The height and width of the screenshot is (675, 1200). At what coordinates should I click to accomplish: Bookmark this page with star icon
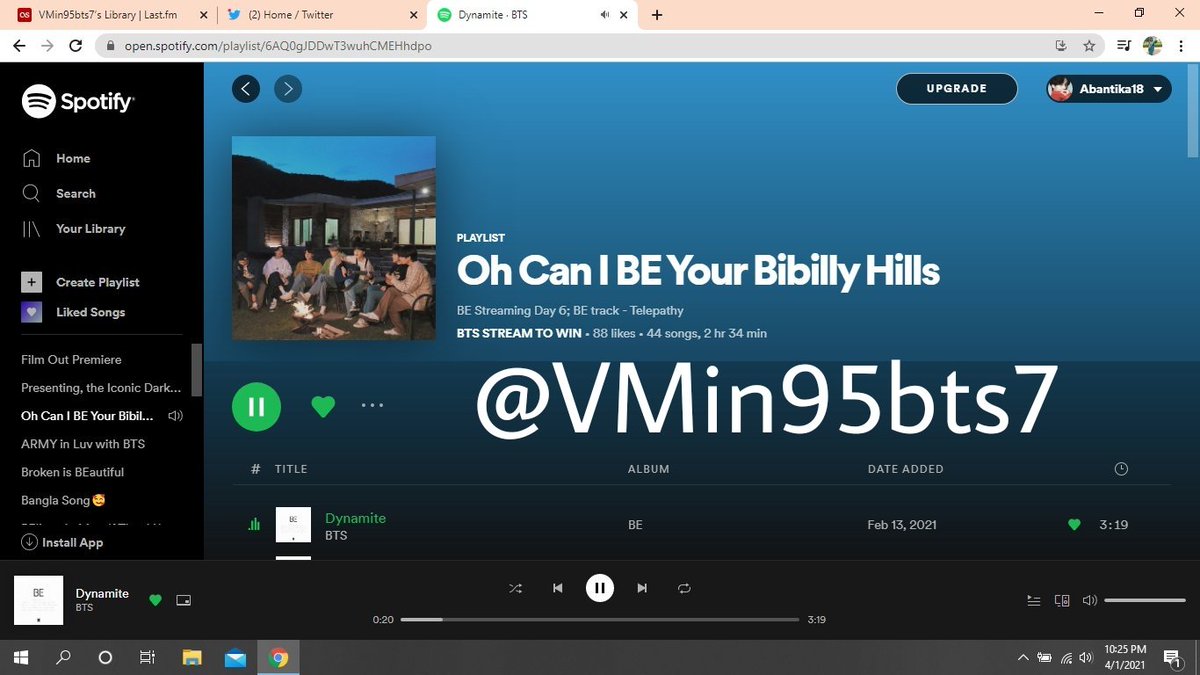[1089, 45]
